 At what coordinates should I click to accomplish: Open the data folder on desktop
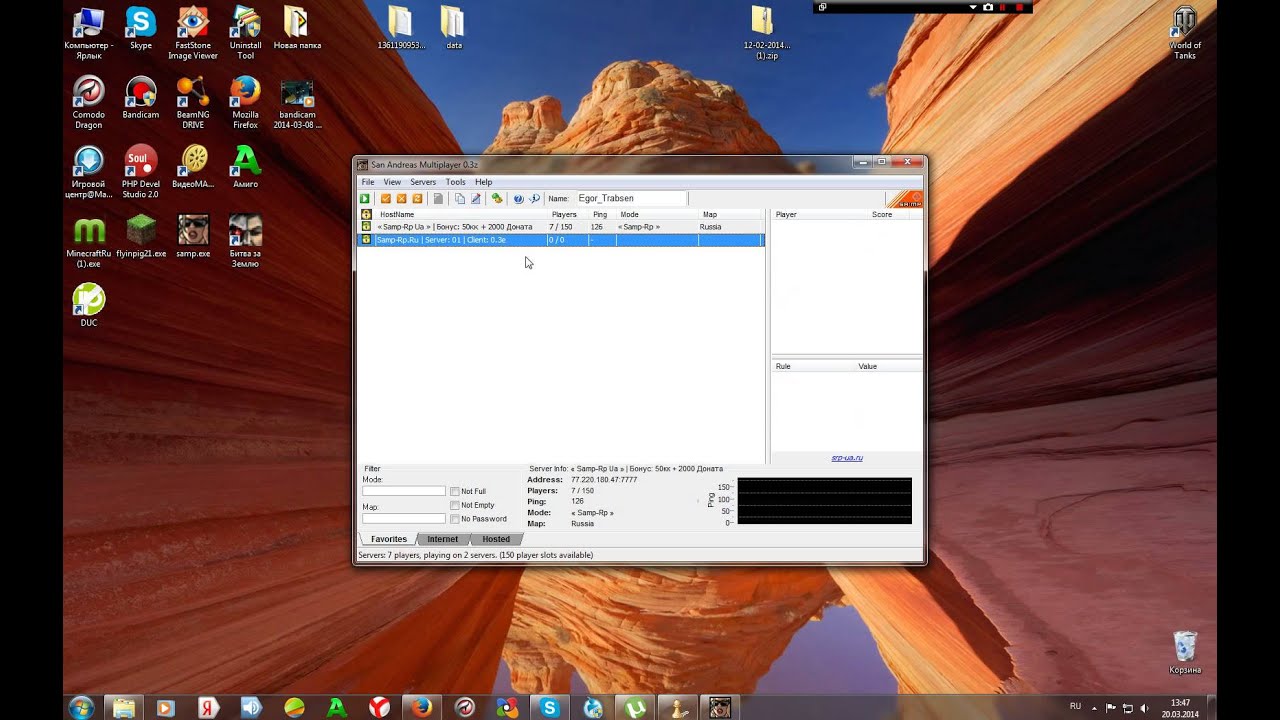pos(453,27)
